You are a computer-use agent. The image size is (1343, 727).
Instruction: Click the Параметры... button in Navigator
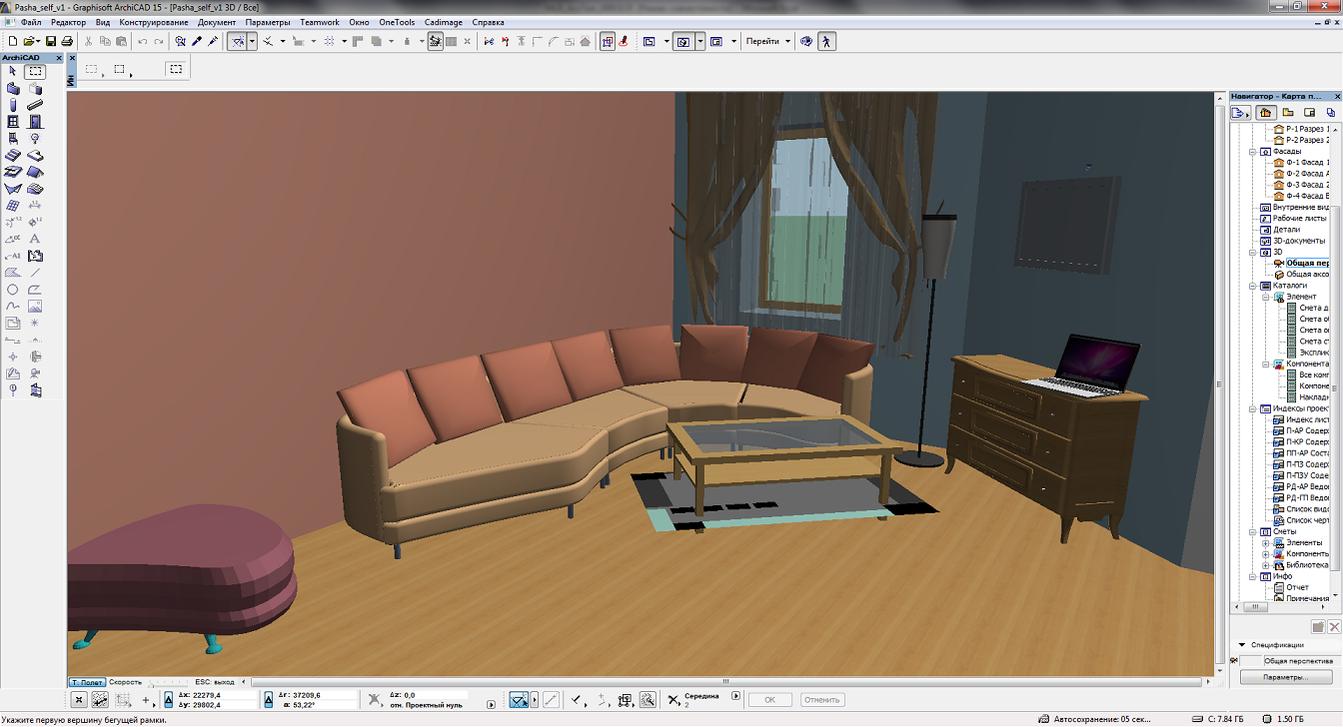(x=1285, y=677)
